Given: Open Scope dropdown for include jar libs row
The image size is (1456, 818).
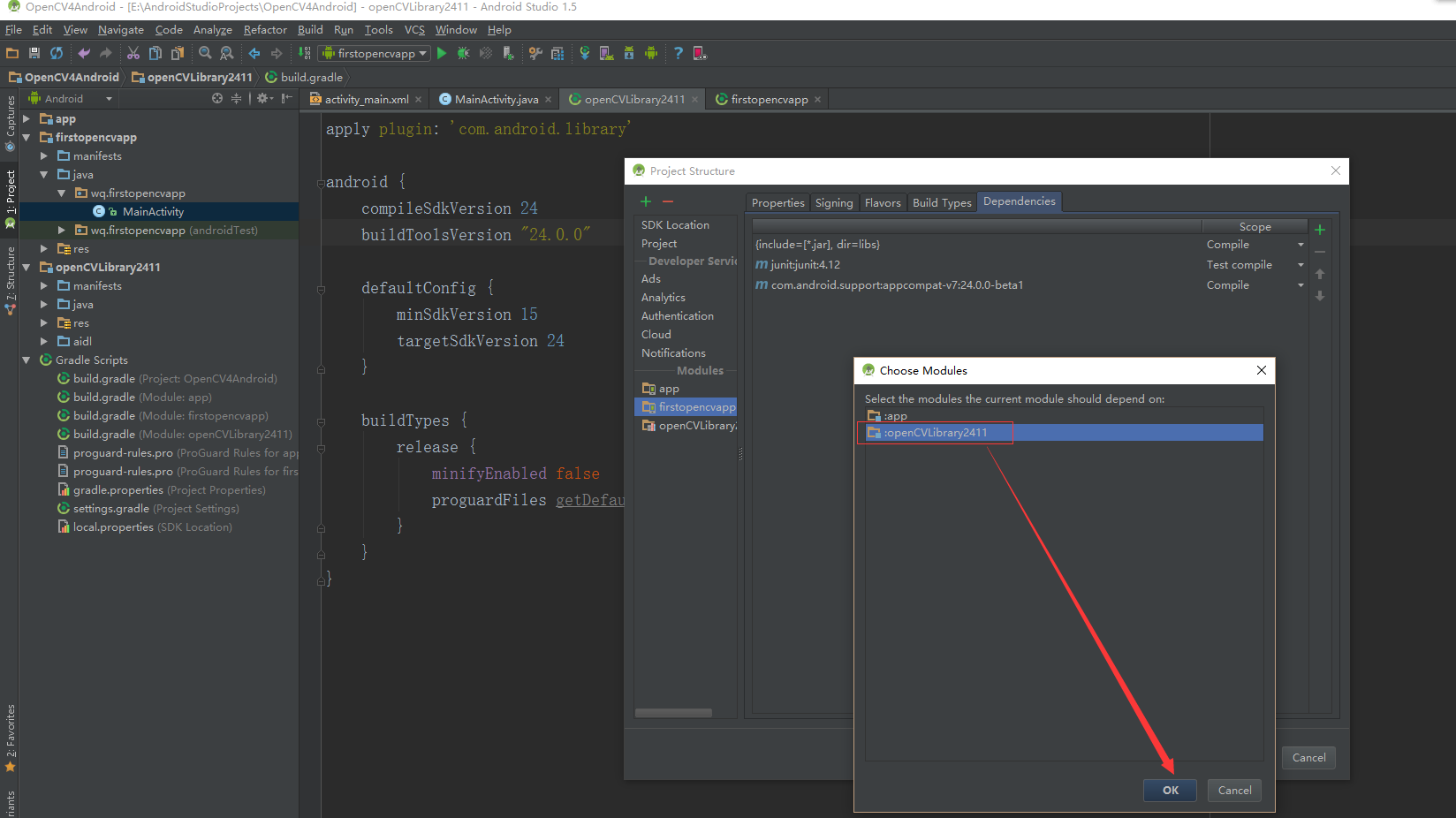Looking at the screenshot, I should [x=1301, y=245].
